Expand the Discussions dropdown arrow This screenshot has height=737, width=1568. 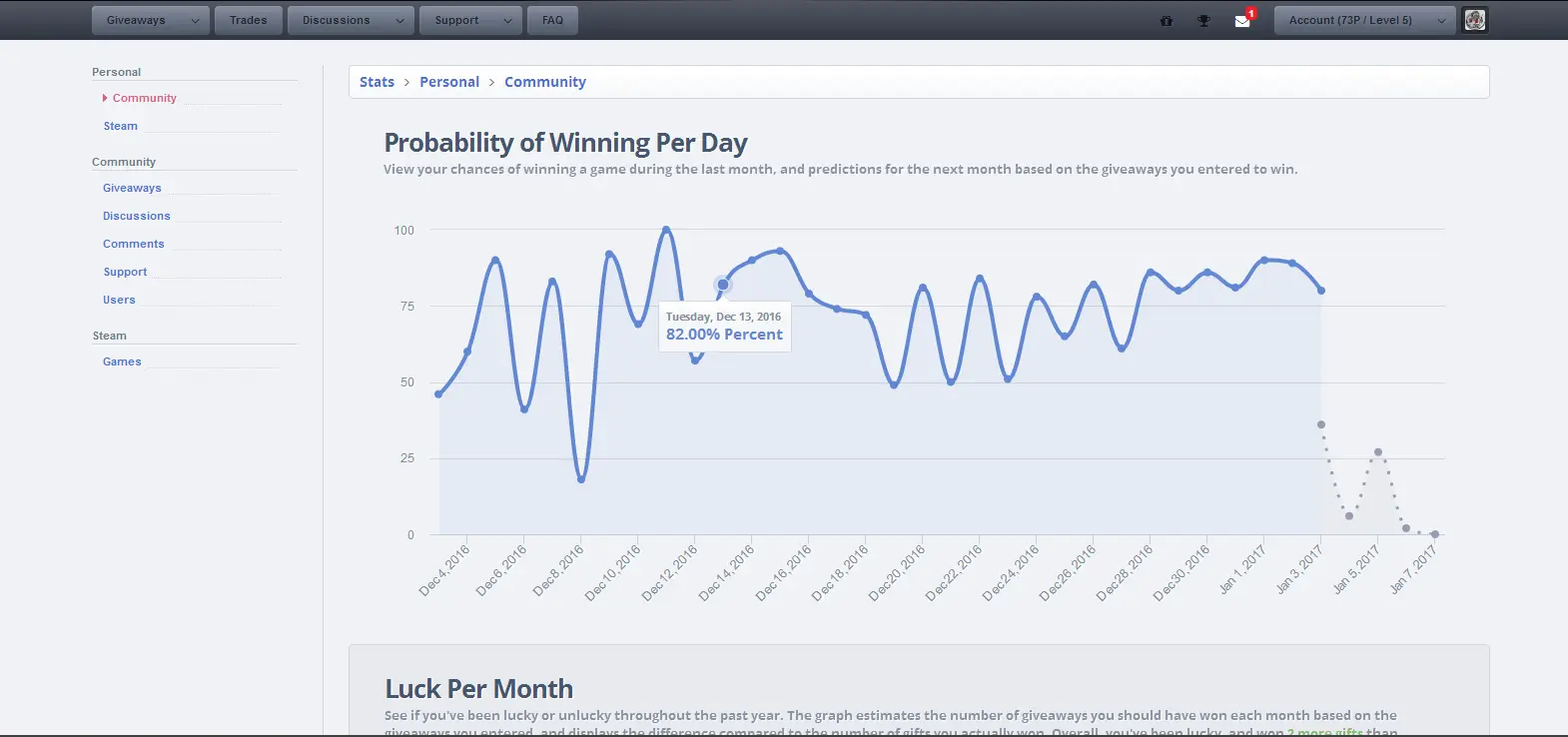(400, 20)
